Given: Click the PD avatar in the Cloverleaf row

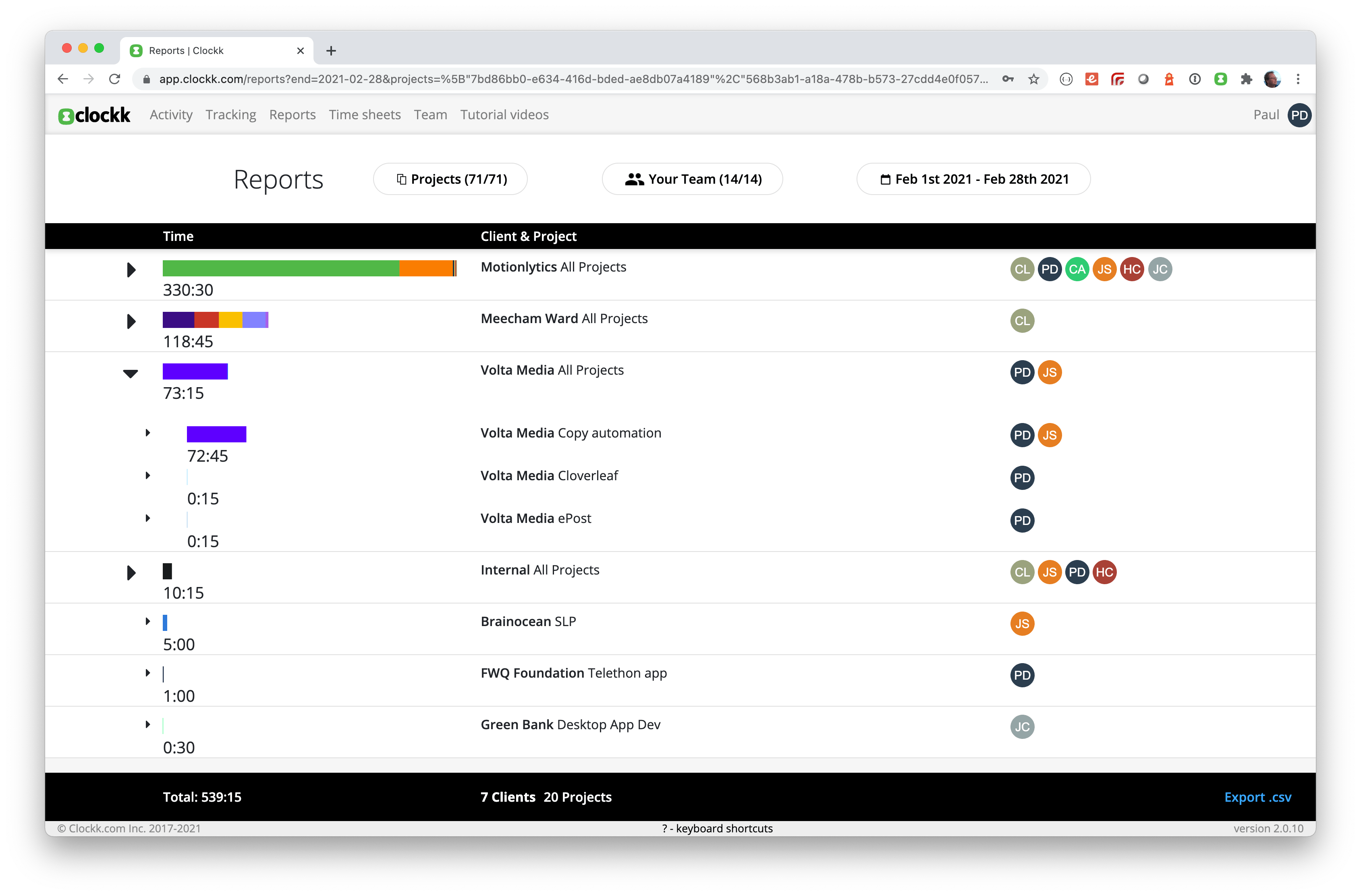Looking at the screenshot, I should pos(1022,478).
